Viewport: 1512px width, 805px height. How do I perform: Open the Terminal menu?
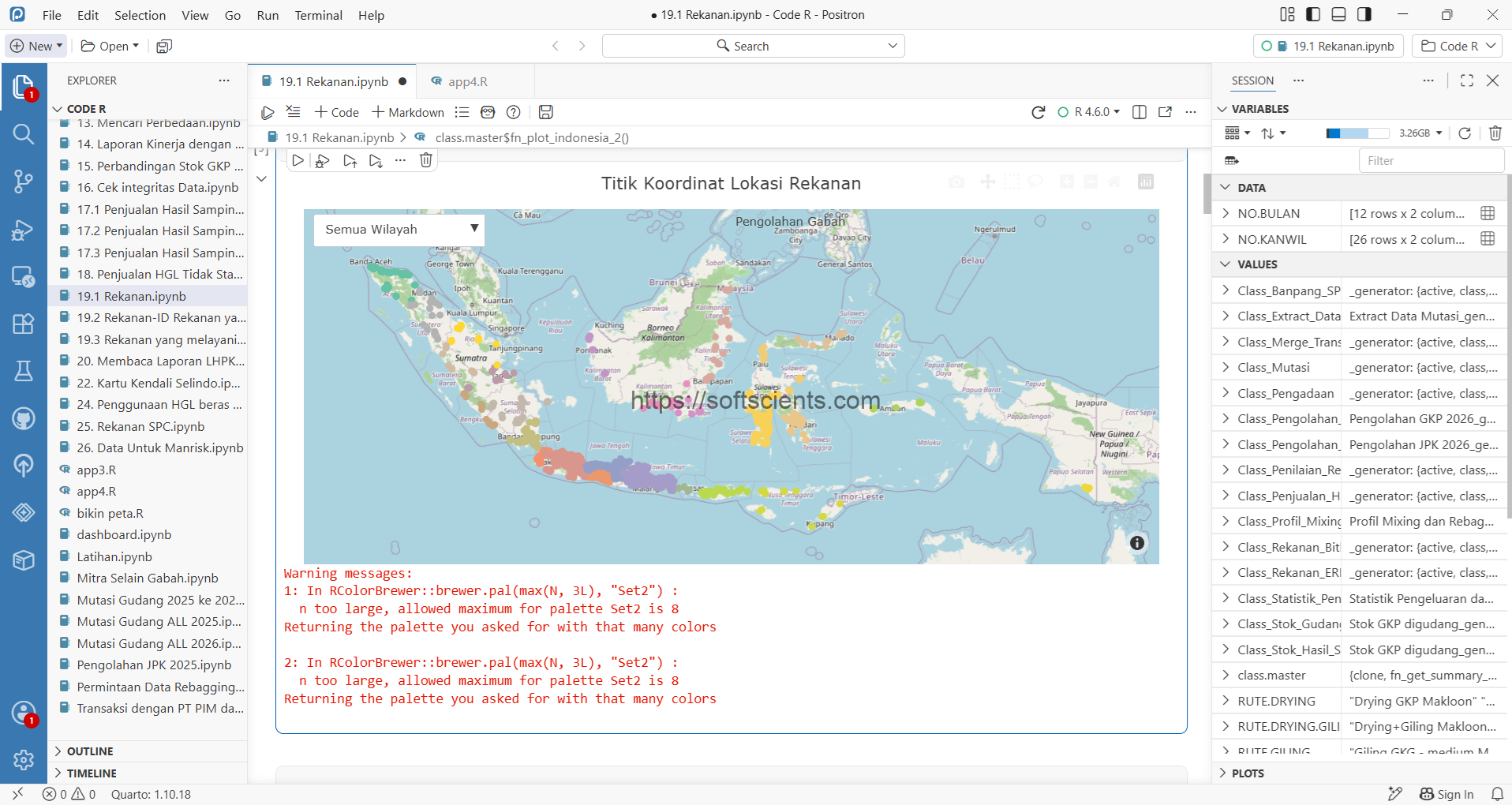(318, 15)
